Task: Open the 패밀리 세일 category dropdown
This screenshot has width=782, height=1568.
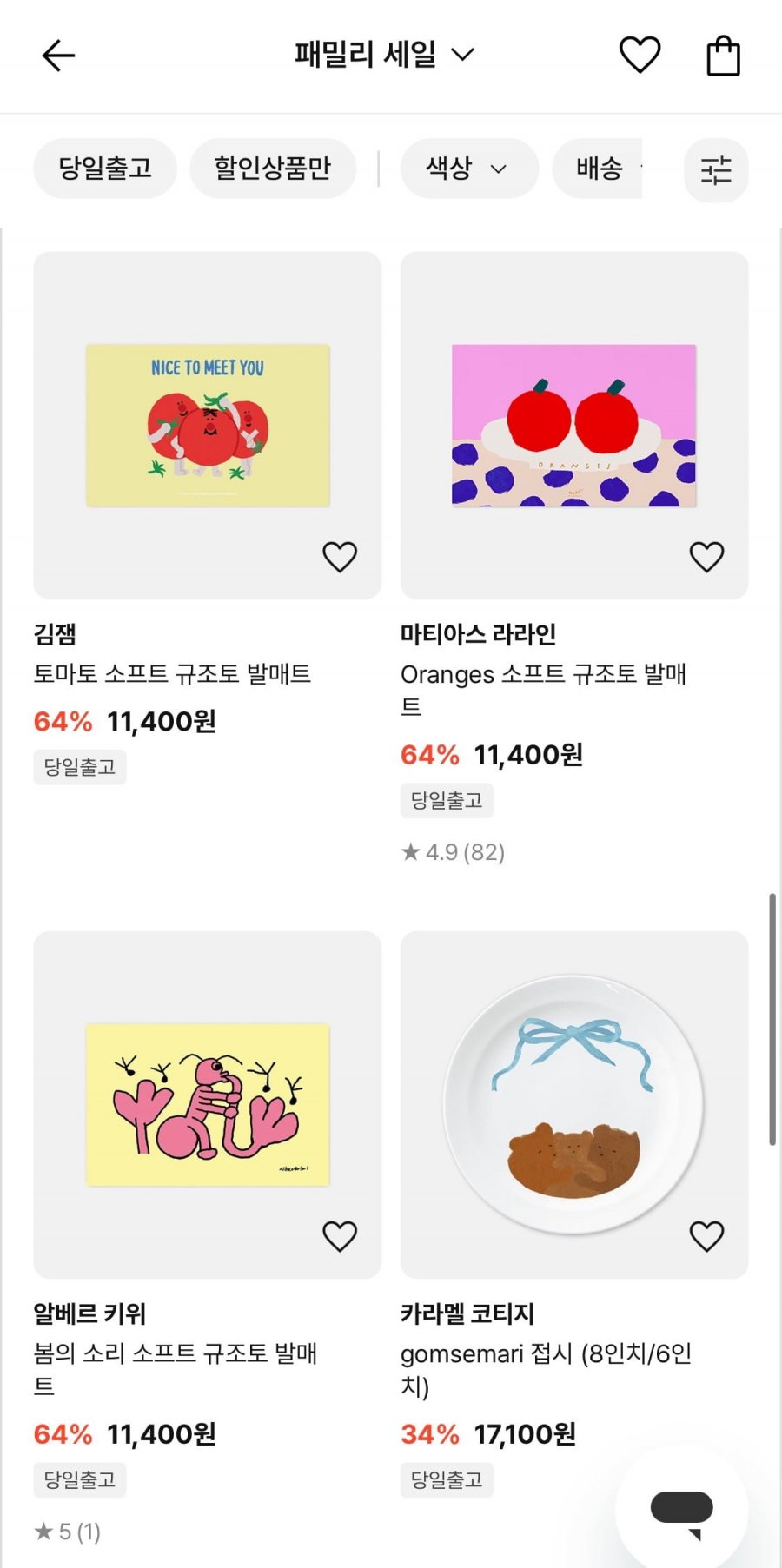Action: 384,55
